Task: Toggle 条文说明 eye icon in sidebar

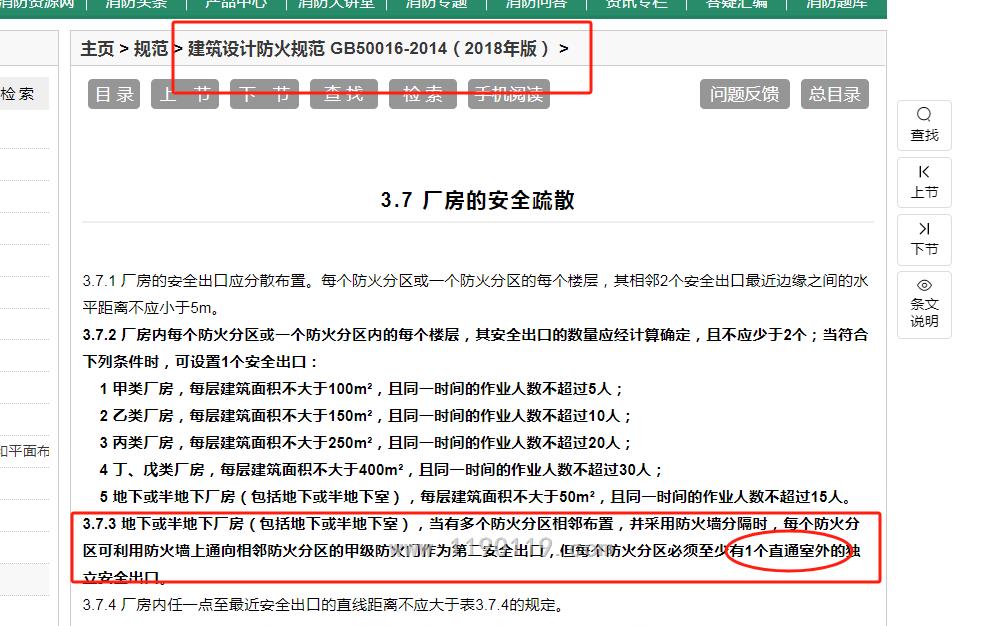Action: click(924, 303)
